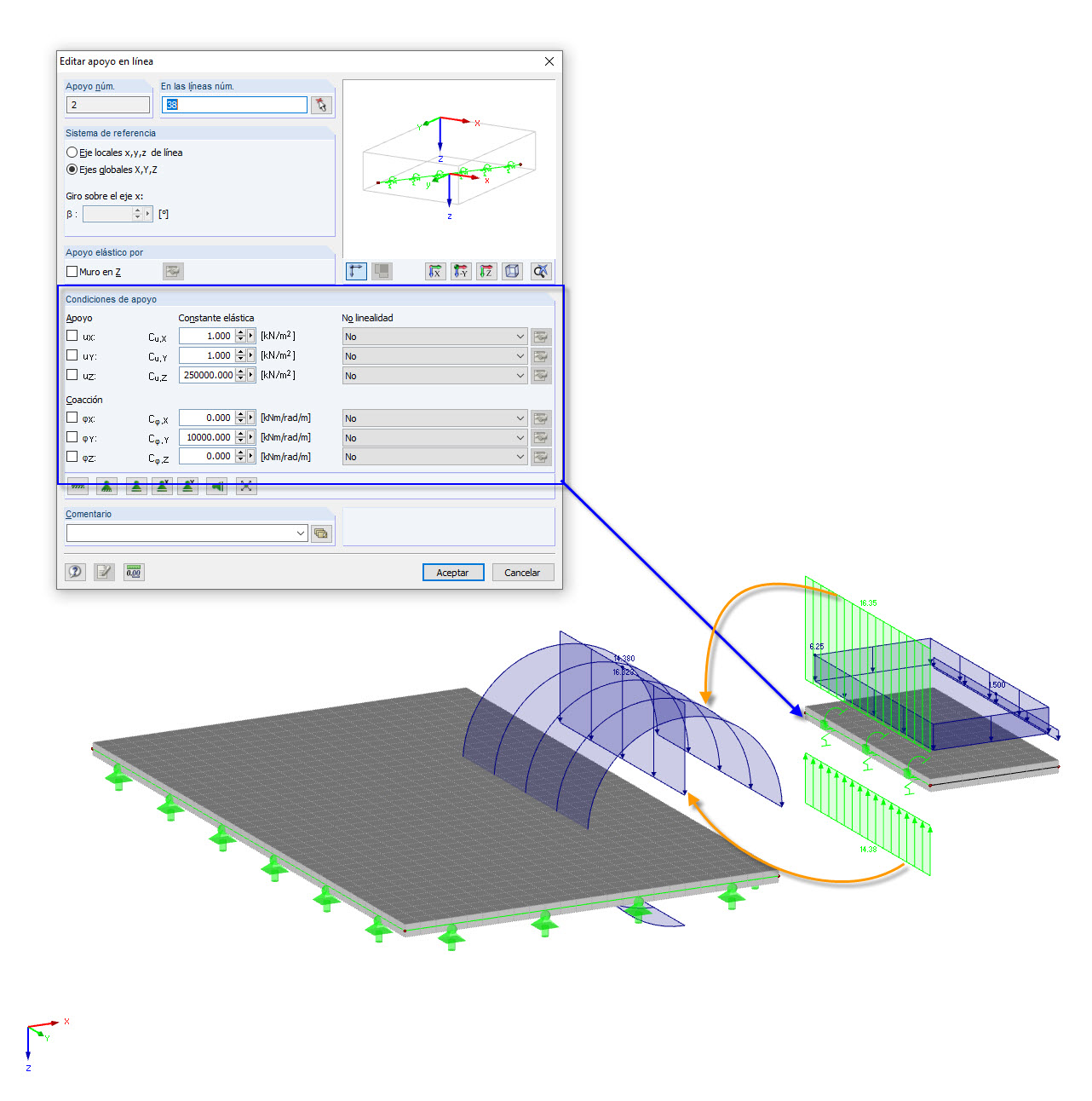Click the pick lines graphically icon
Screen dimensions: 1092x1101
pos(321,105)
